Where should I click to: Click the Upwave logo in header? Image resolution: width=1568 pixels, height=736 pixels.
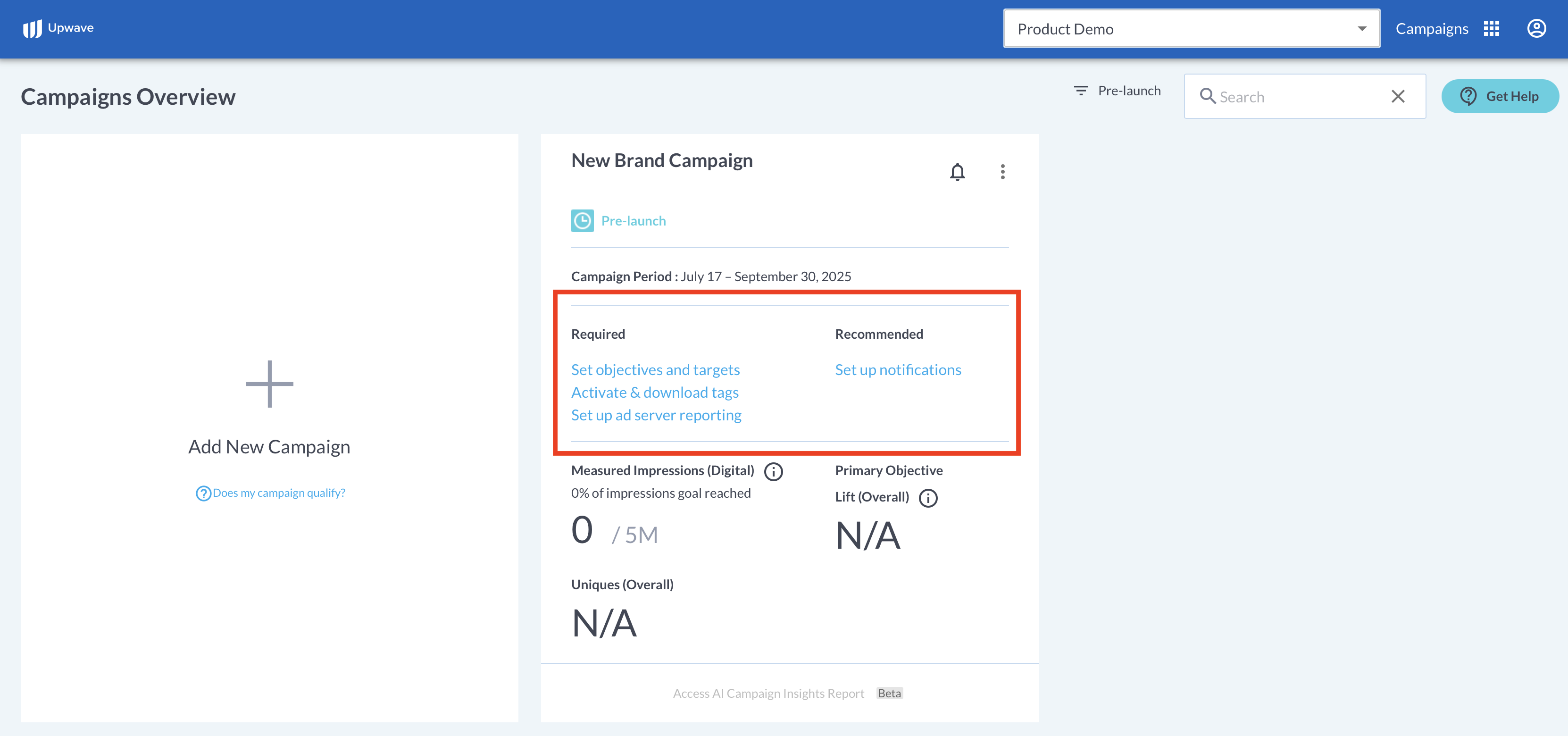(x=58, y=28)
